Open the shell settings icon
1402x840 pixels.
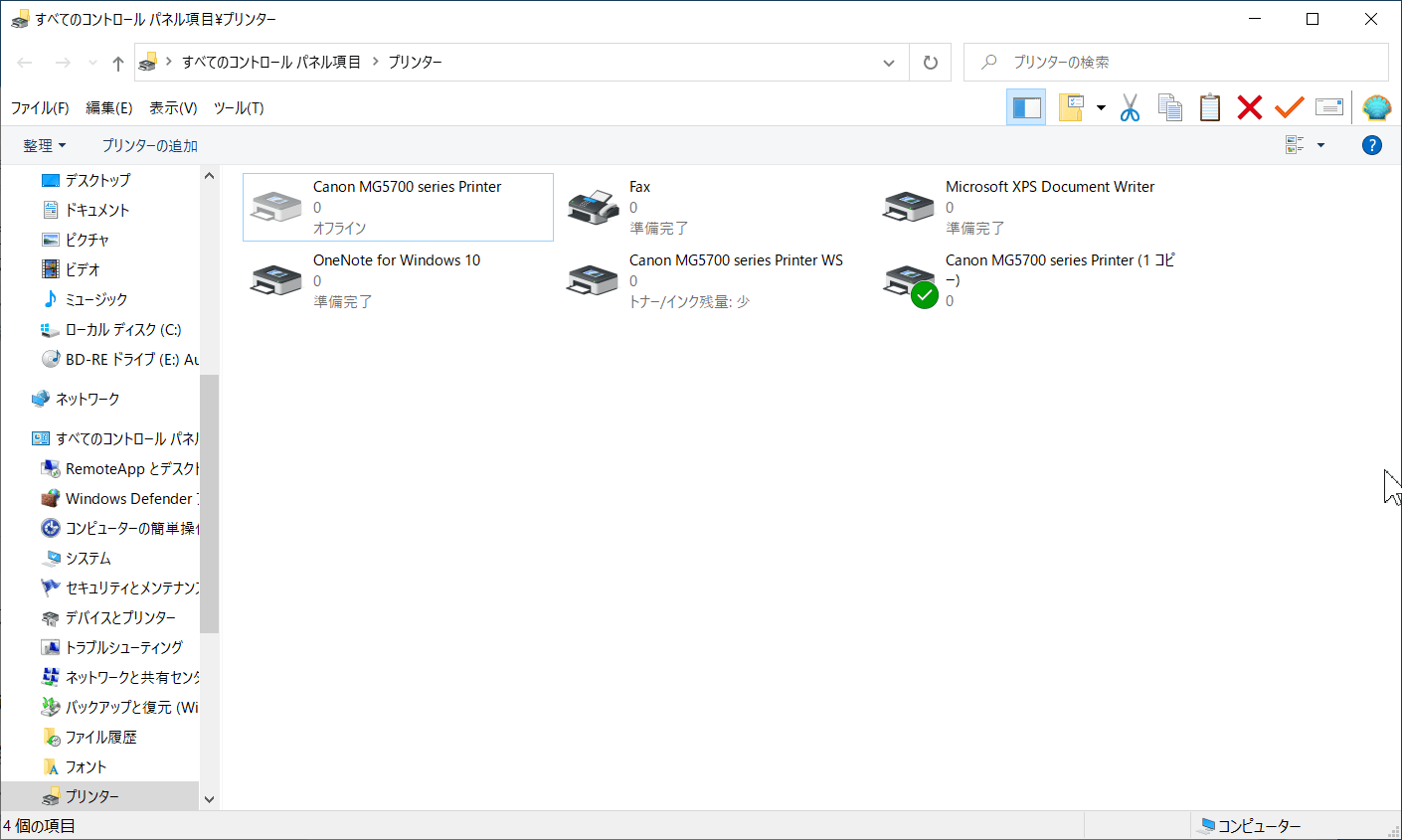click(x=1377, y=107)
